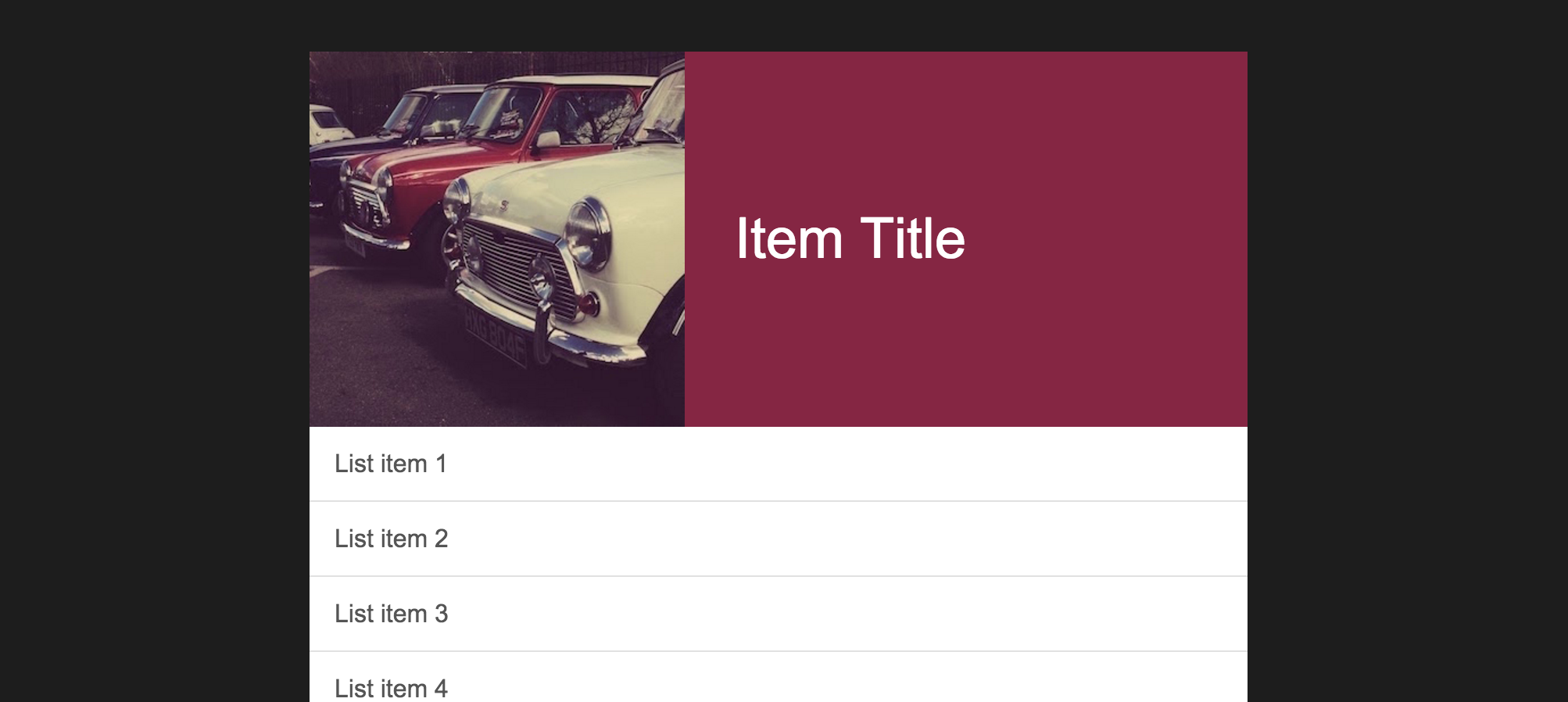Click empty space right of List item 2
This screenshot has width=1568, height=702.
tap(860, 539)
